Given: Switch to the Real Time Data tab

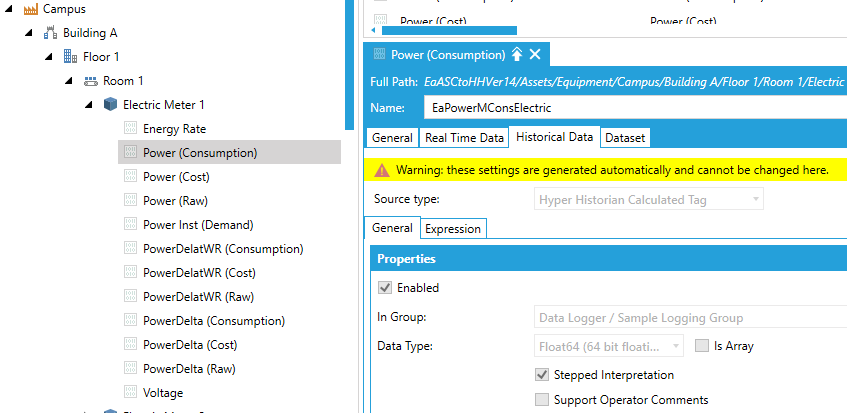Looking at the screenshot, I should [x=463, y=138].
